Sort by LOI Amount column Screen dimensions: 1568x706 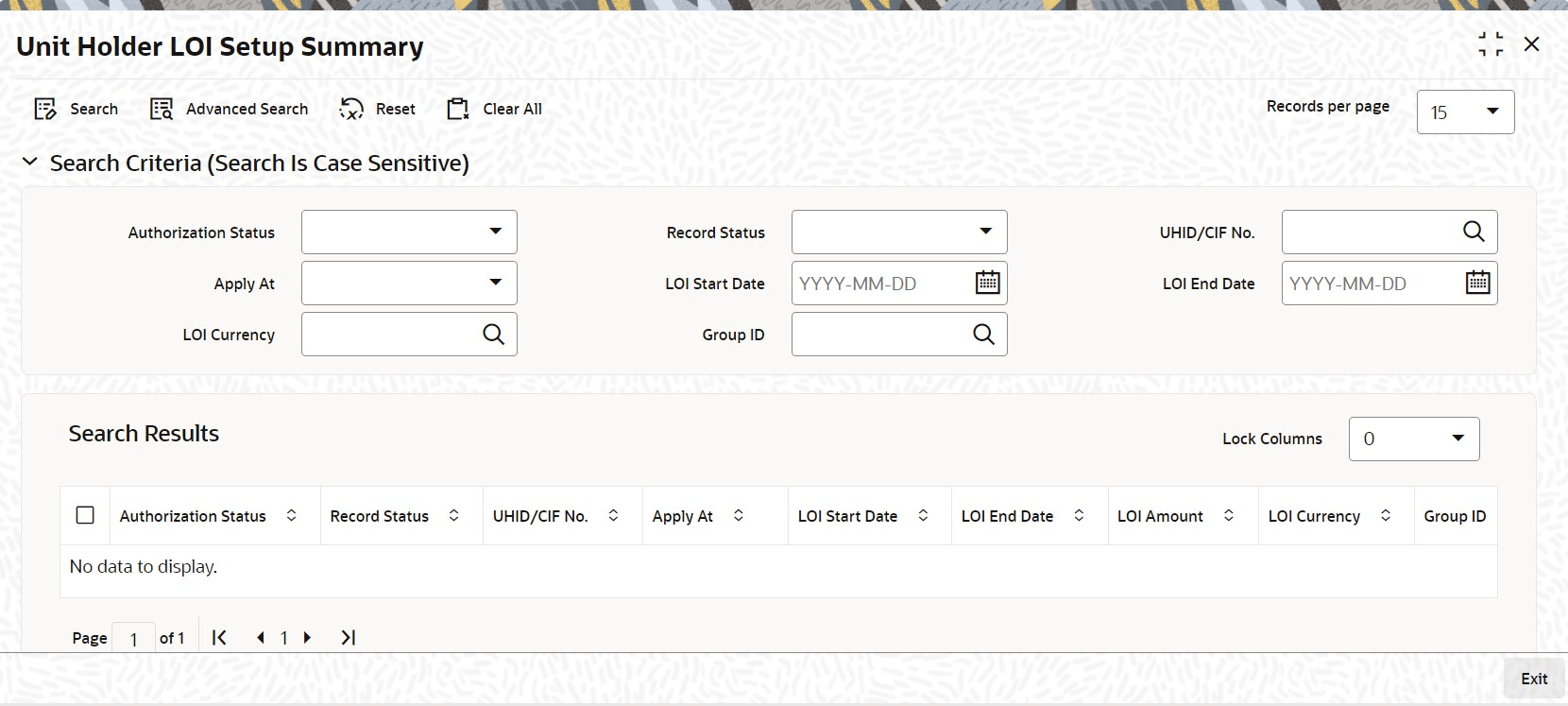(x=1229, y=515)
